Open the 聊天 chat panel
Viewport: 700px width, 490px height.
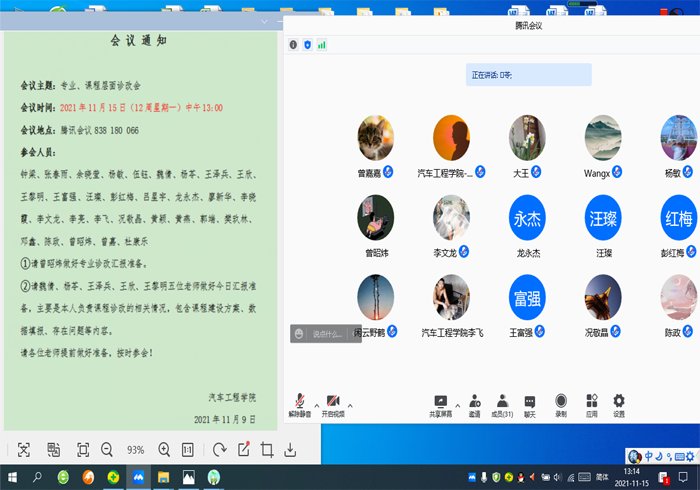(530, 405)
